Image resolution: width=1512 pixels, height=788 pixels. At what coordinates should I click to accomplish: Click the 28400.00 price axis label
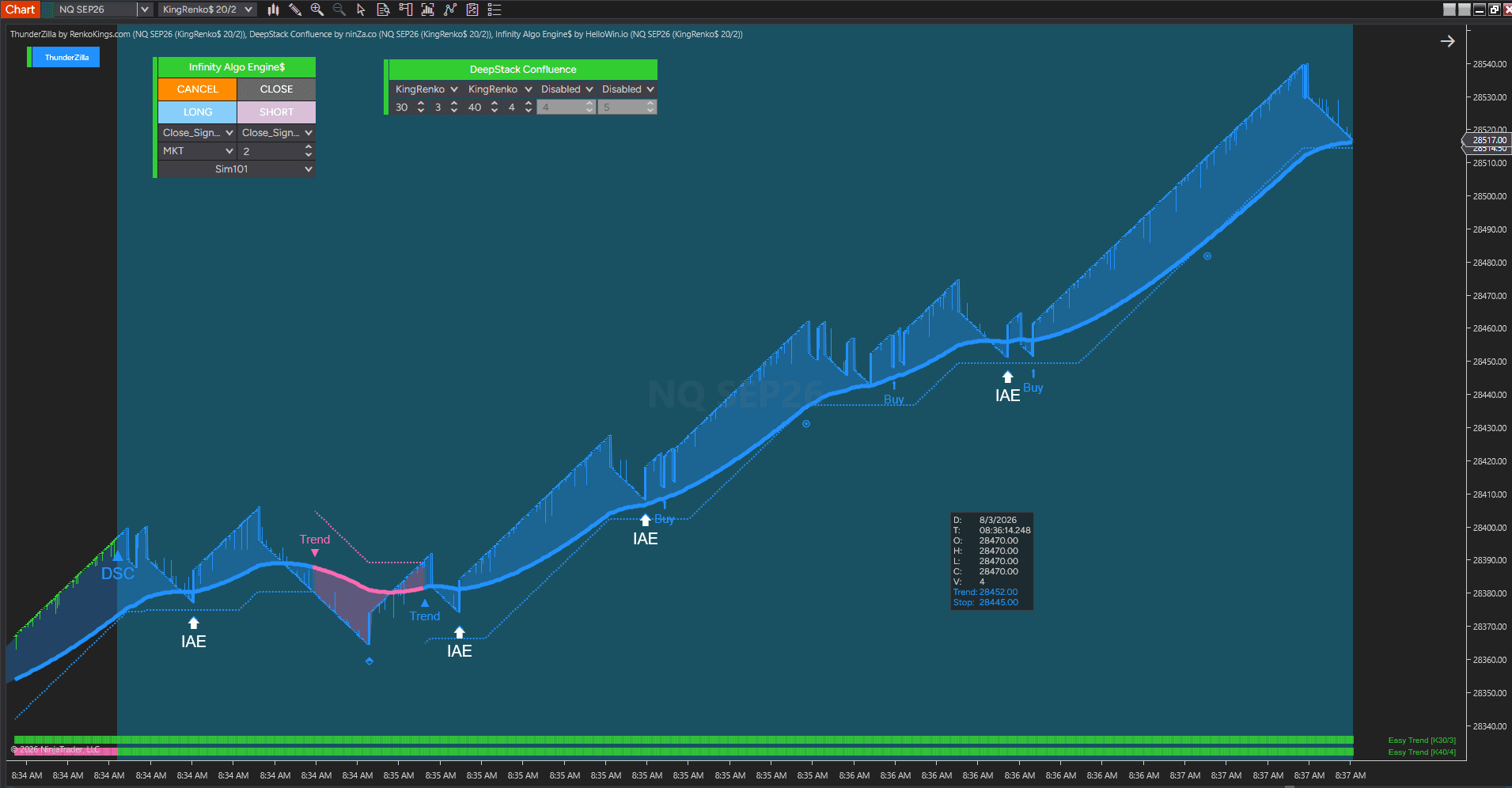[x=1490, y=528]
